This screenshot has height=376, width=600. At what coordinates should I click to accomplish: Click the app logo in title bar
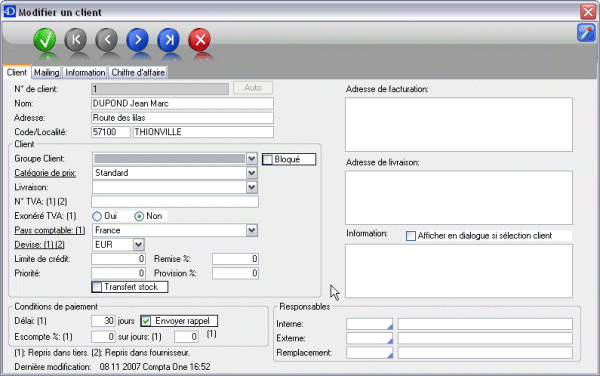(9, 11)
